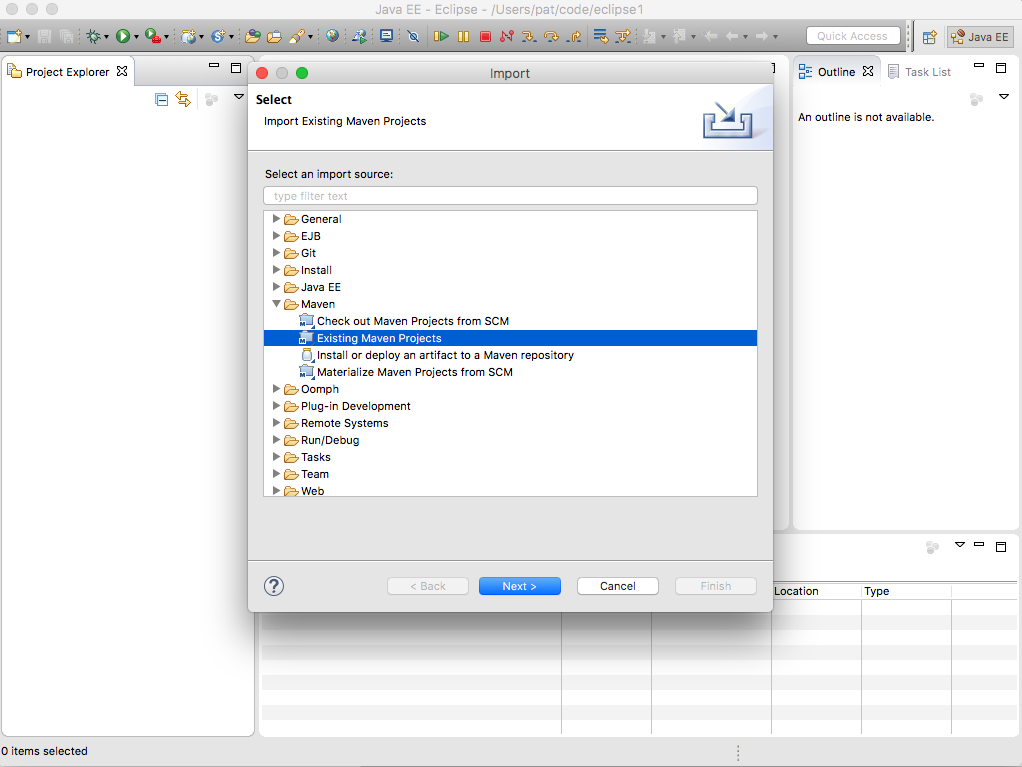Image resolution: width=1022 pixels, height=767 pixels.
Task: Click the red Terminate square icon
Action: 485,36
